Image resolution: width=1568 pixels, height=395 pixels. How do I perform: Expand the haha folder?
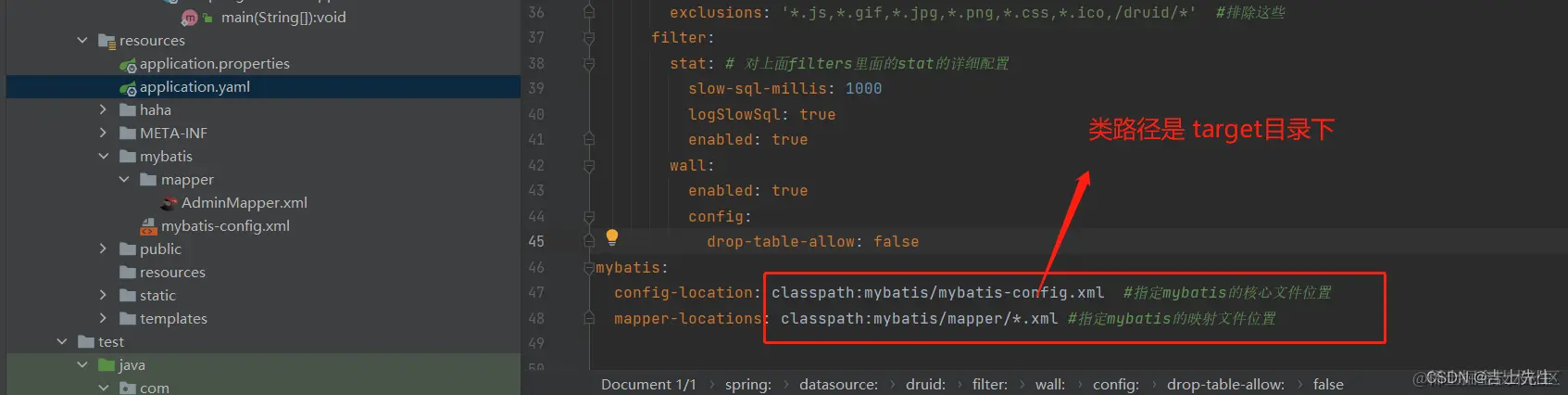click(103, 110)
